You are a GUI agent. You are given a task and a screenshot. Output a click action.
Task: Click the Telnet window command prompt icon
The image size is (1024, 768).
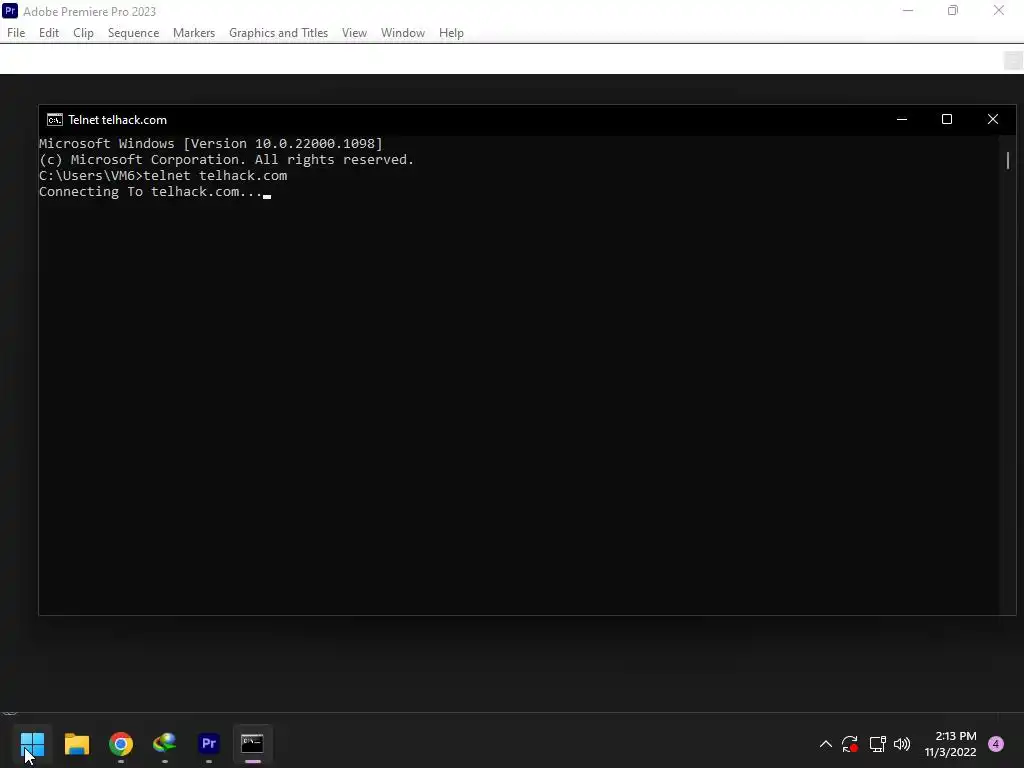coord(55,120)
